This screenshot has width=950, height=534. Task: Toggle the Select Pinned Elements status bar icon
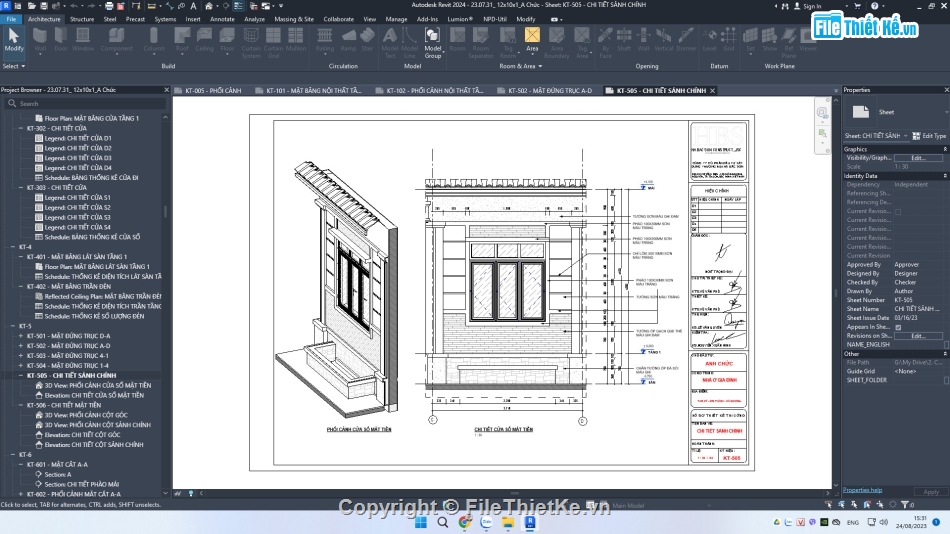tap(854, 504)
